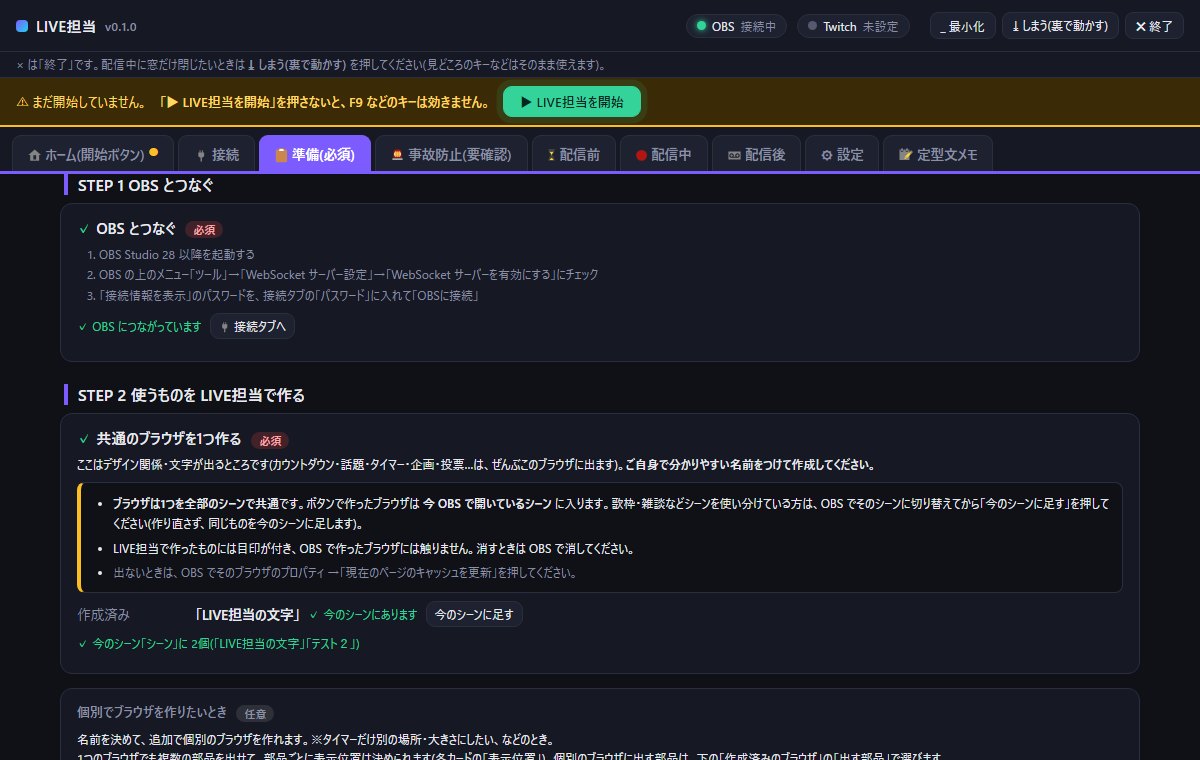The image size is (1200, 760).
Task: Click the home icon on ホーム tab
Action: pos(35,155)
